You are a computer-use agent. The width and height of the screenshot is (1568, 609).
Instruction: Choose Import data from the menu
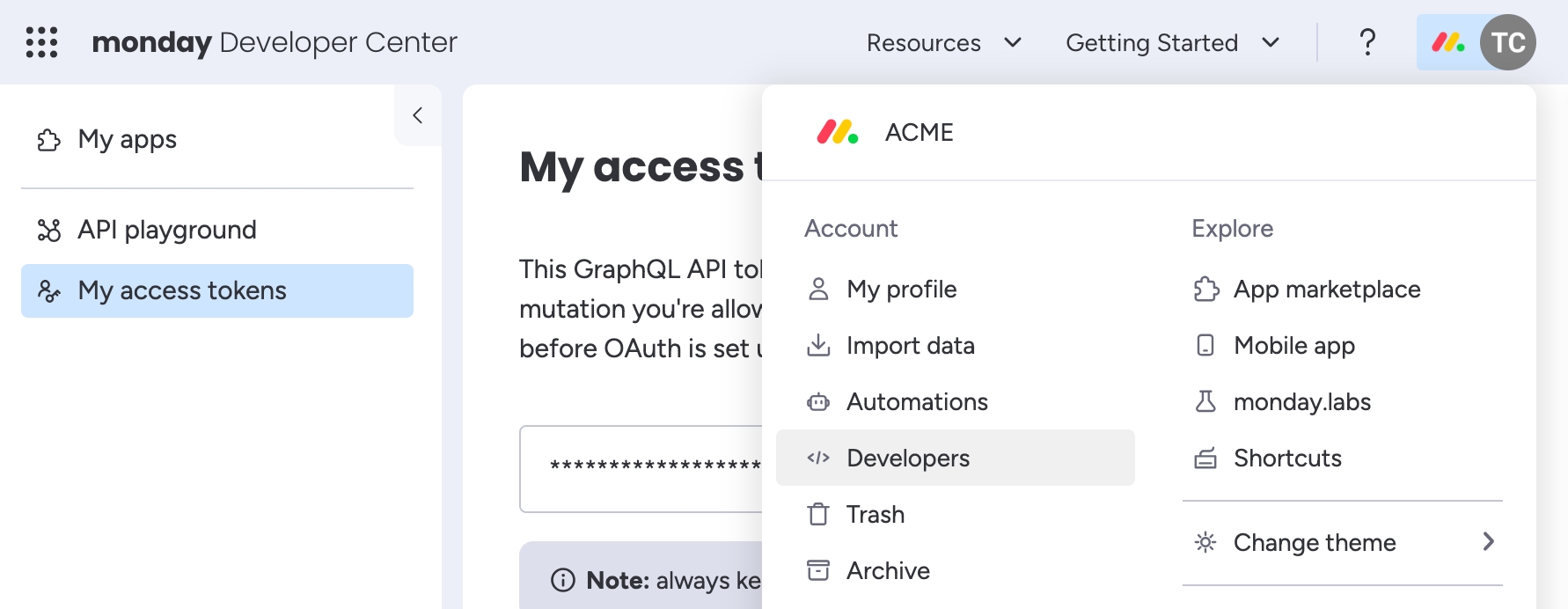click(x=910, y=345)
